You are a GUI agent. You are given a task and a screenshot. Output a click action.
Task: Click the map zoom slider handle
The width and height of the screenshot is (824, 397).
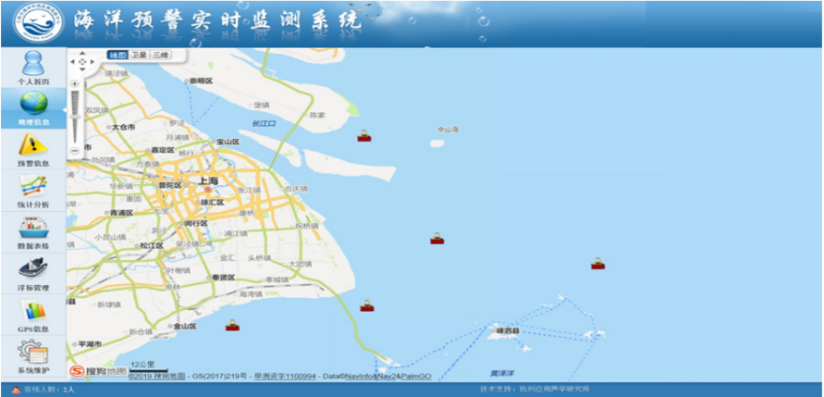[x=75, y=117]
